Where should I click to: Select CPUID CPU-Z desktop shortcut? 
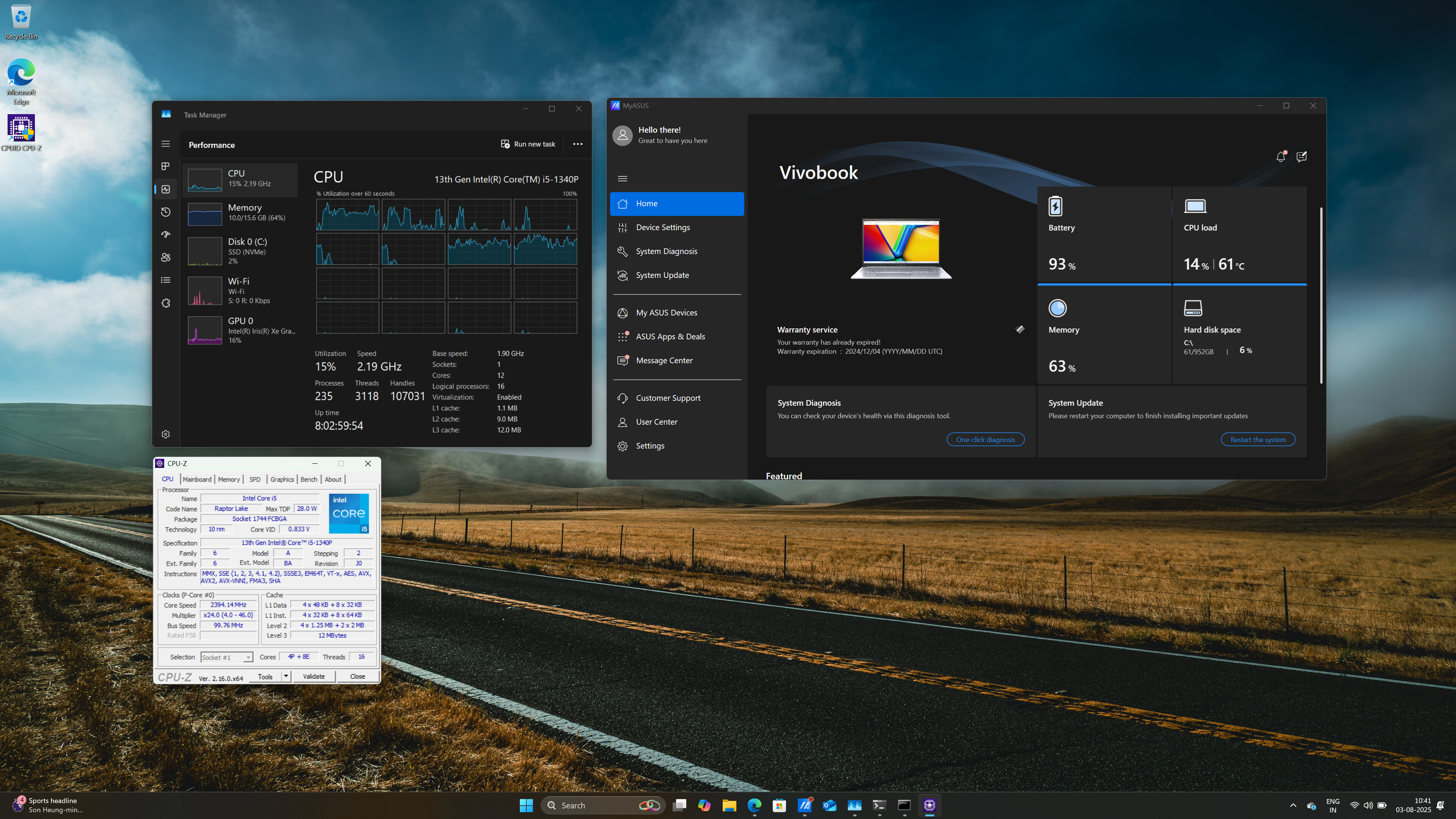point(21,133)
